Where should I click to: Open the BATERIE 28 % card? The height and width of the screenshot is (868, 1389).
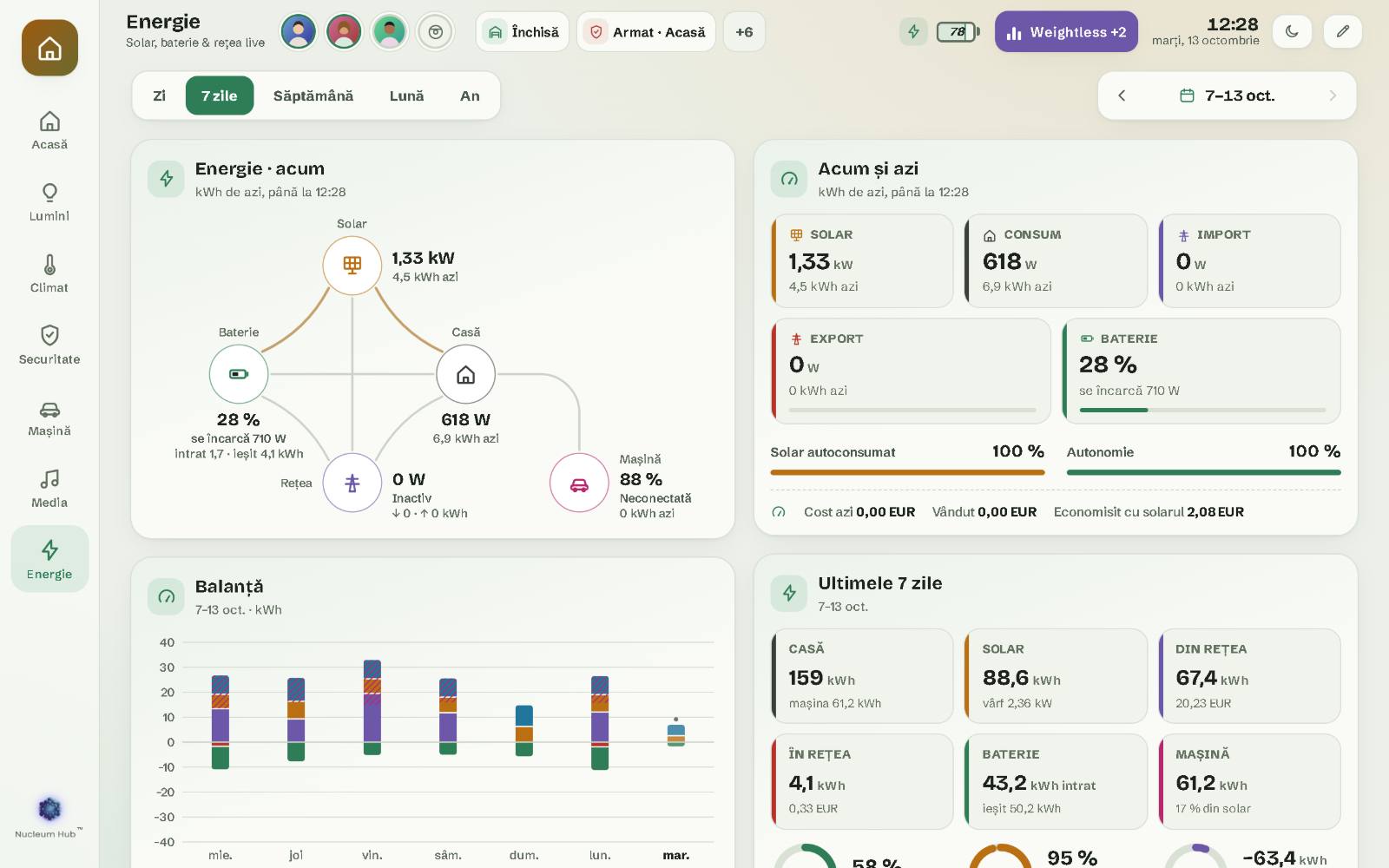[1201, 371]
